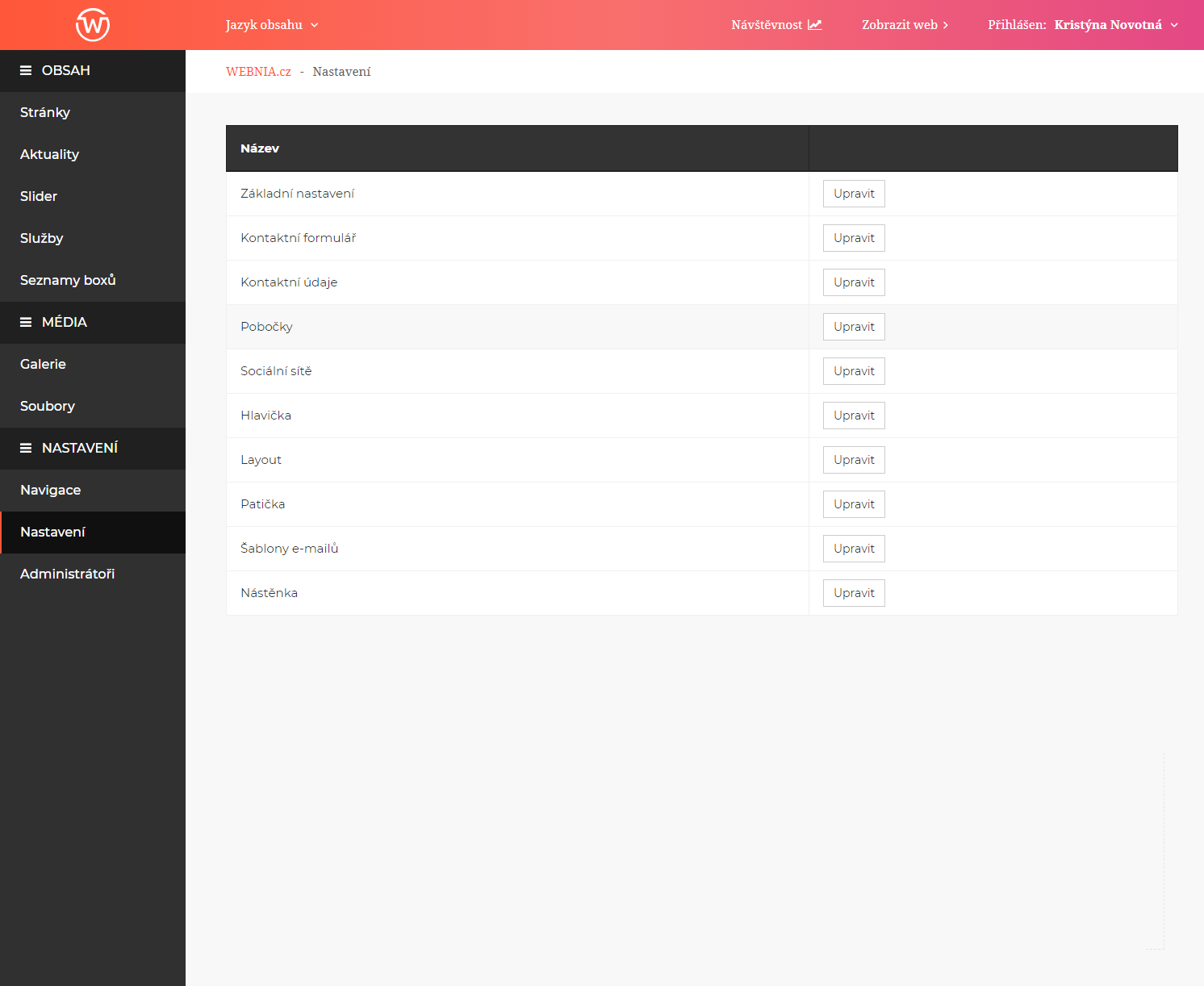Screen dimensions: 1204x986
Task: Click the OBSAH section header
Action: click(x=93, y=71)
